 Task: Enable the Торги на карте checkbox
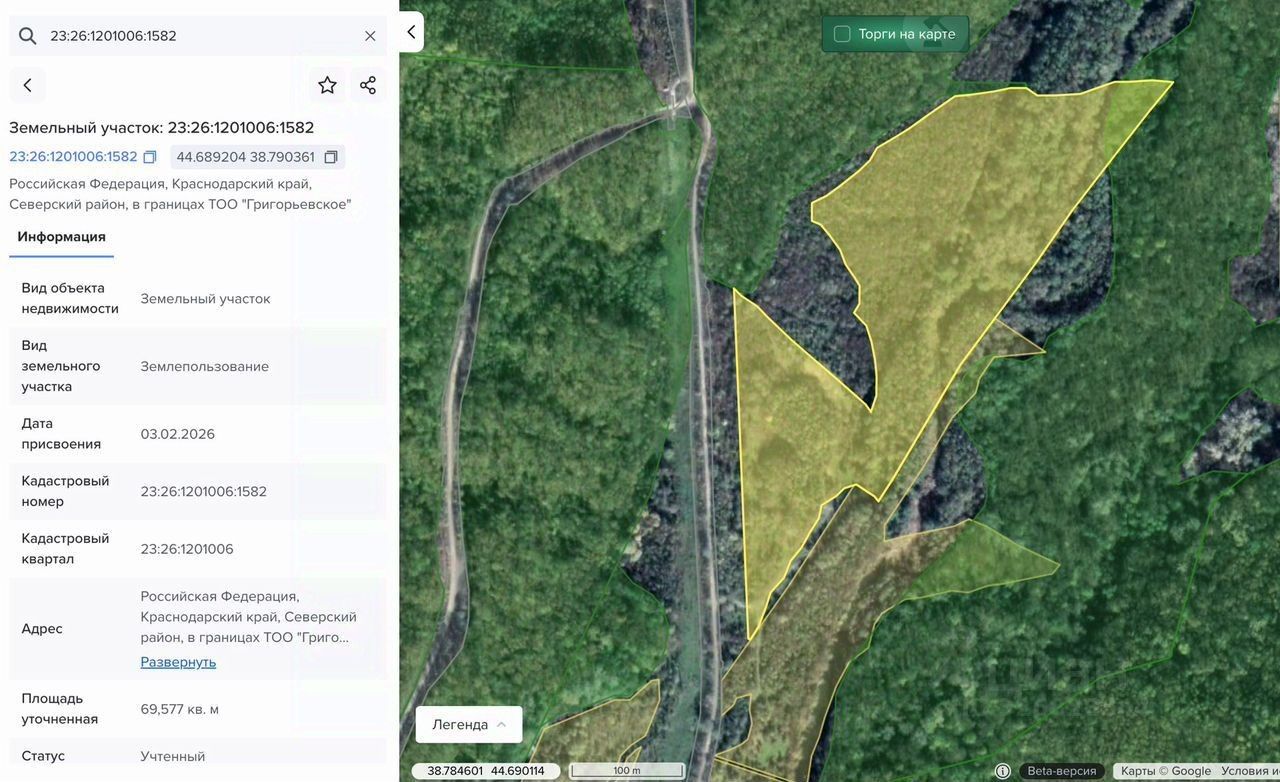(x=842, y=34)
